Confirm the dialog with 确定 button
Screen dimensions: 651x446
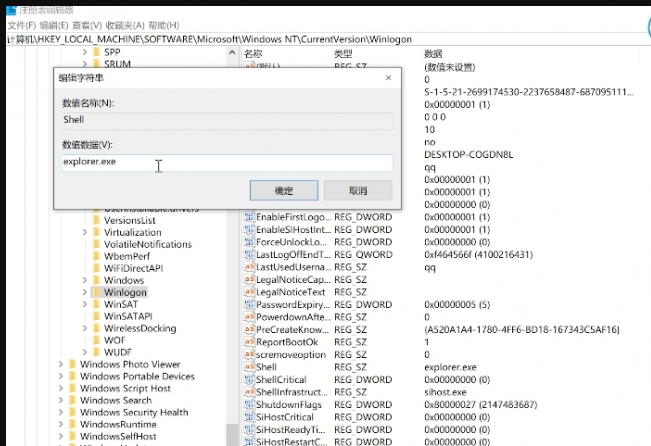pyautogui.click(x=283, y=190)
